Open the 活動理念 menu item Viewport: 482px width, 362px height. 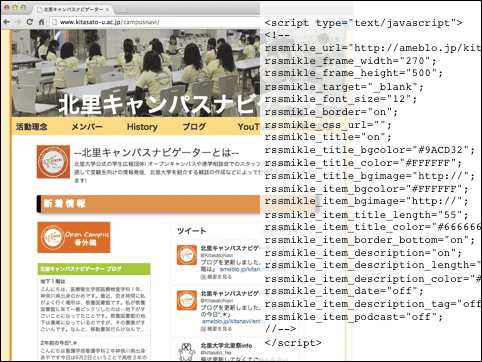point(32,127)
